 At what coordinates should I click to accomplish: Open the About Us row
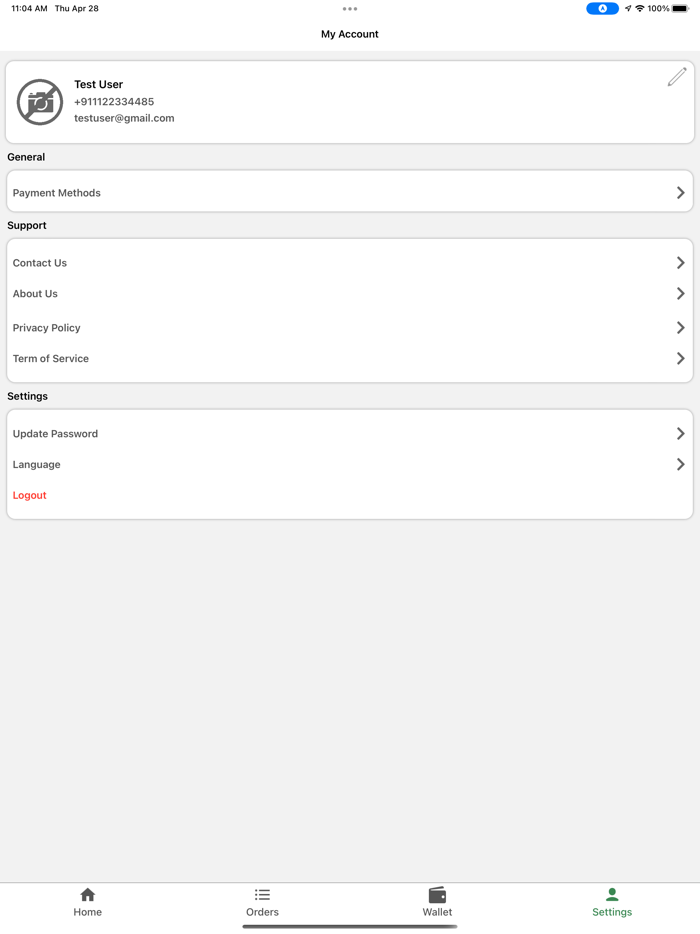click(x=36, y=294)
